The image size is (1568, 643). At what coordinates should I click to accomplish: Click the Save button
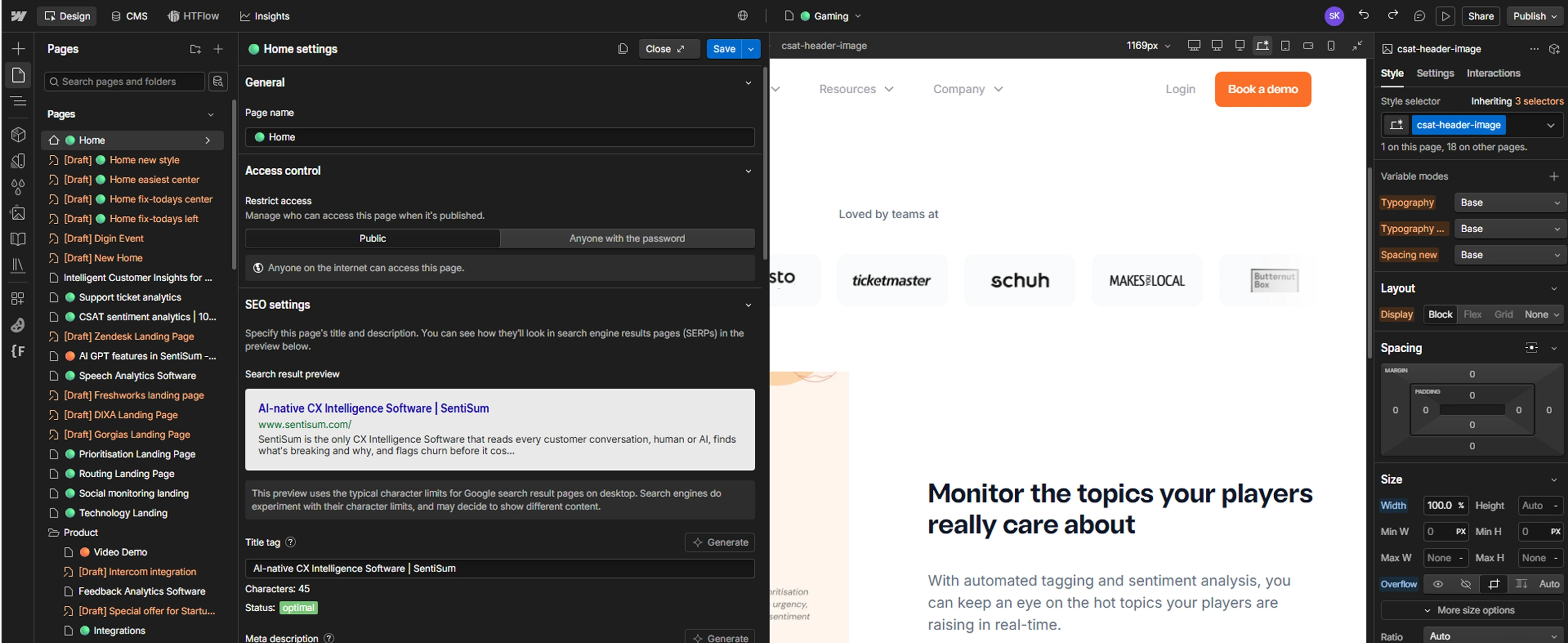[724, 49]
